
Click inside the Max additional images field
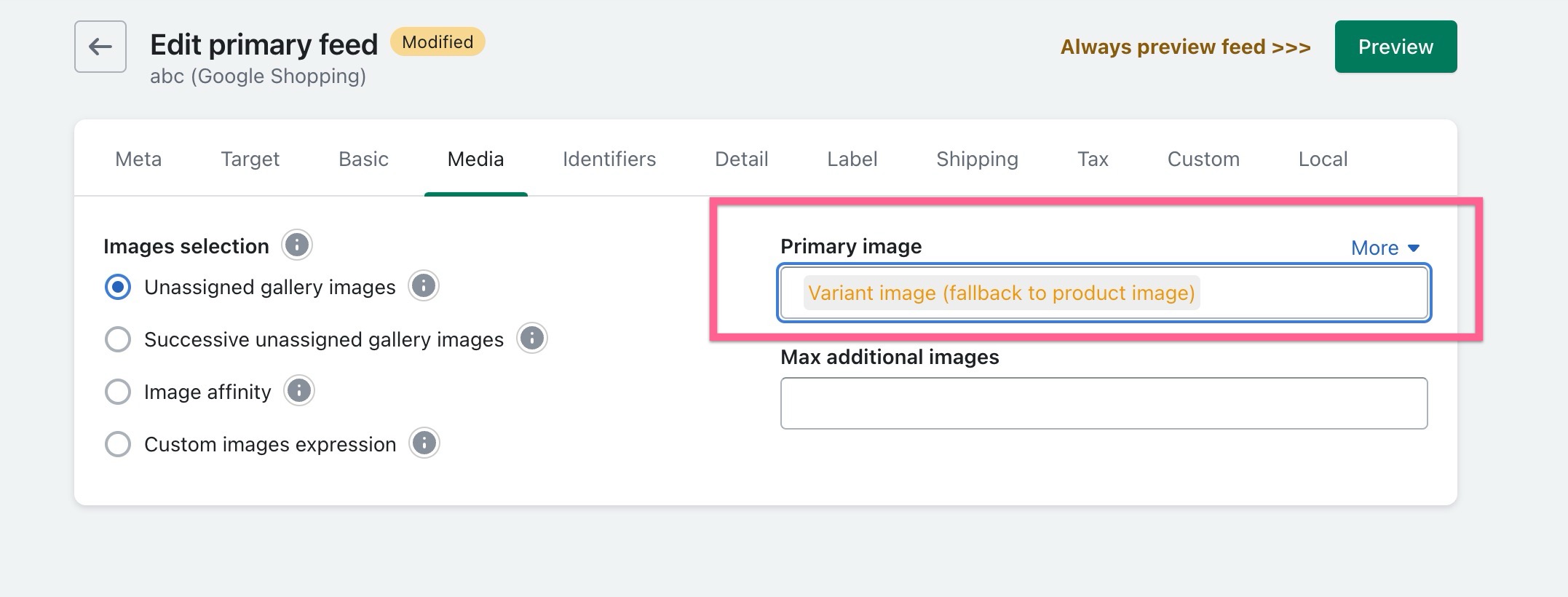point(1104,403)
